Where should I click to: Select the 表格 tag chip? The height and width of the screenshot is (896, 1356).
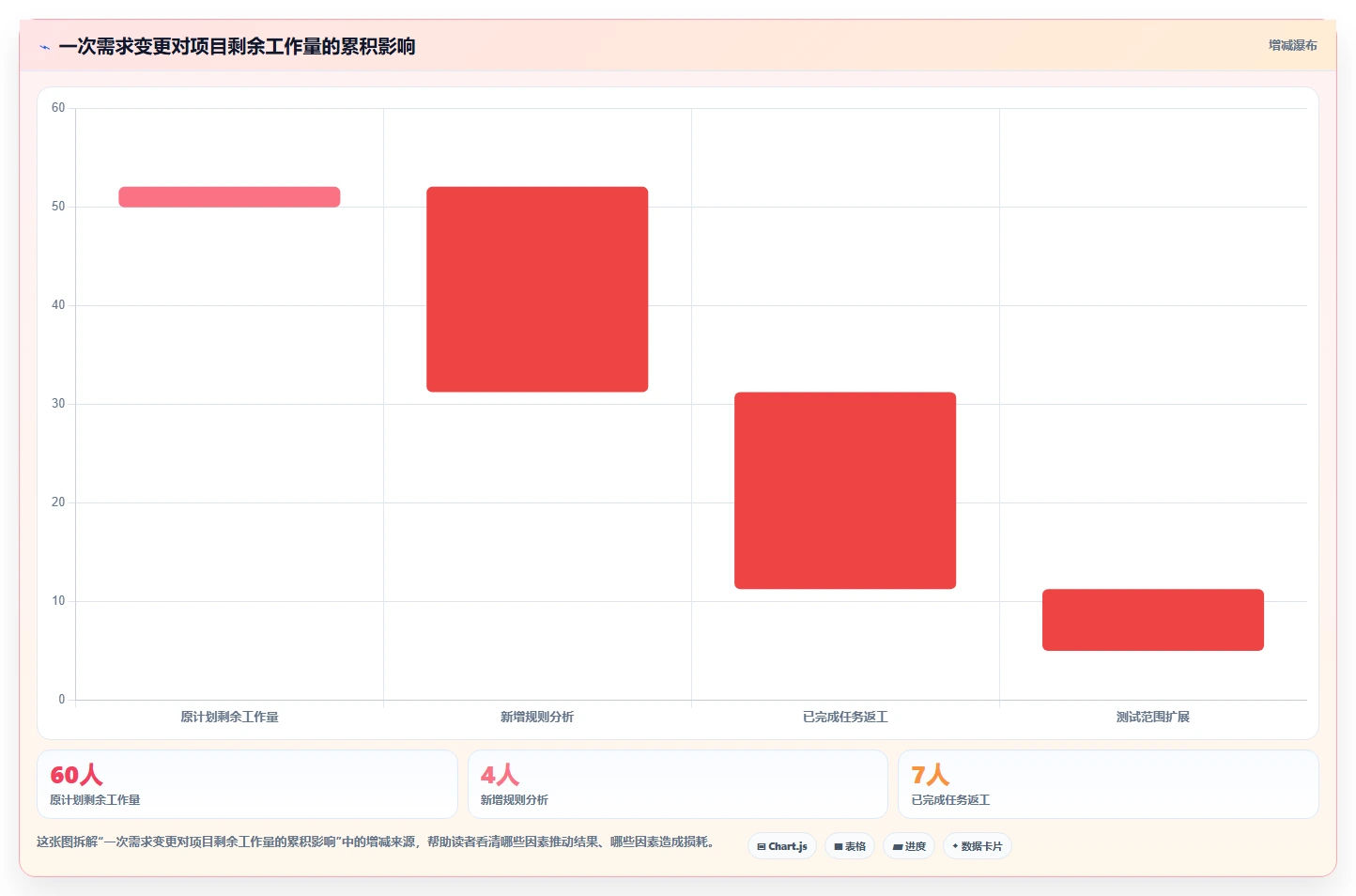[850, 846]
